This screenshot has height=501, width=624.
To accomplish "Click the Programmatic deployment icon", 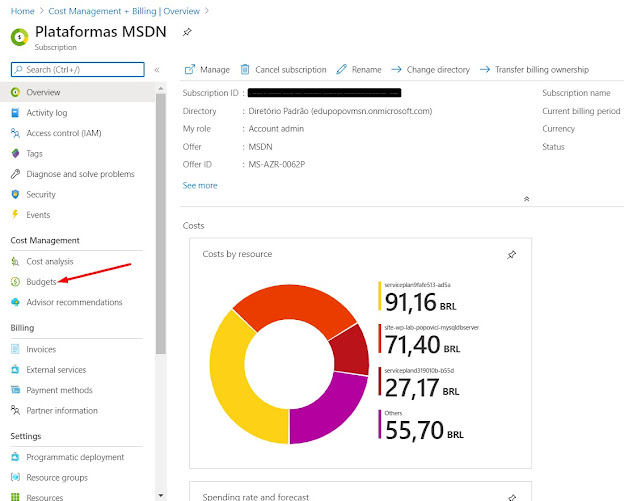I will tap(15, 456).
